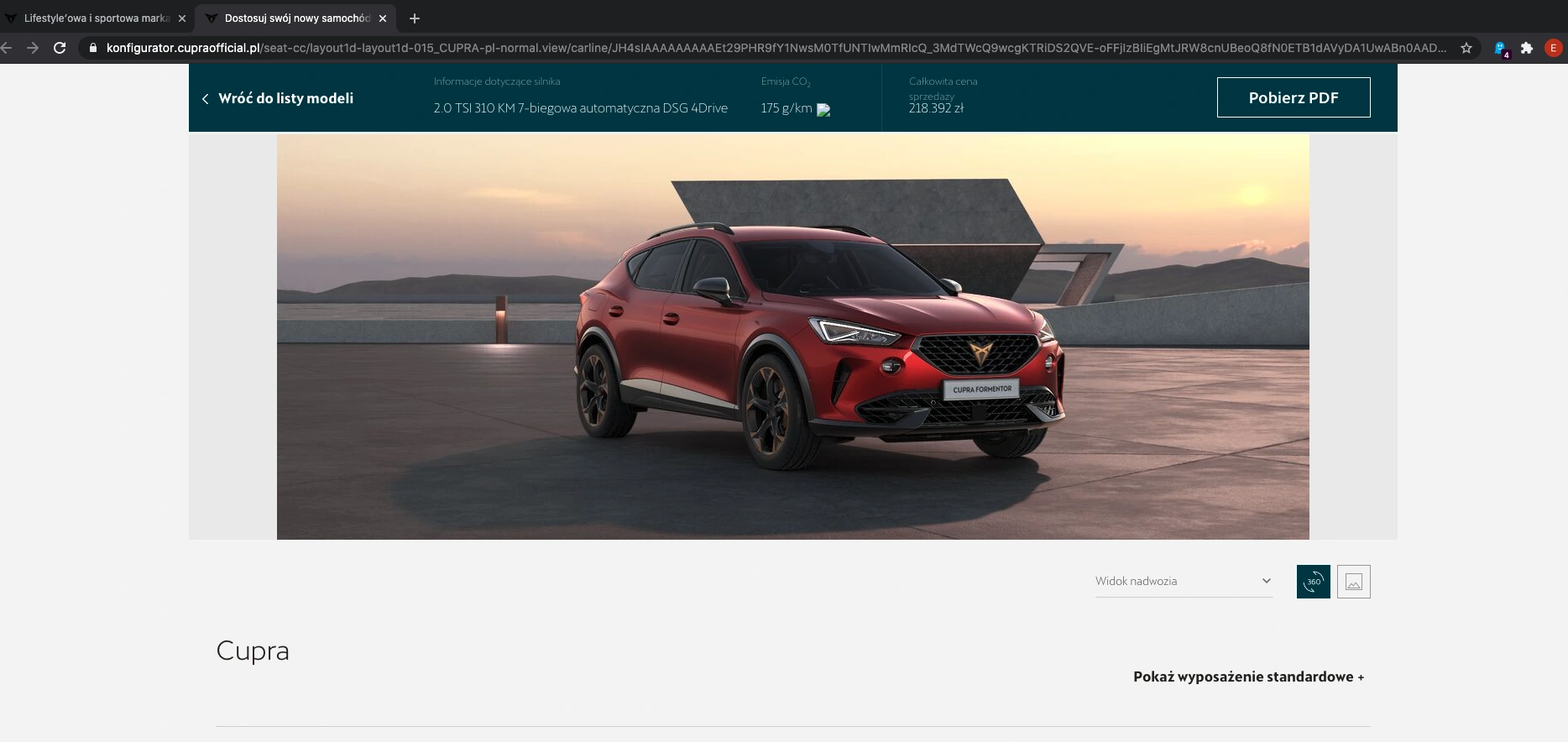Bookmark this page with the star icon
Image resolution: width=1568 pixels, height=742 pixels.
coord(1466,48)
